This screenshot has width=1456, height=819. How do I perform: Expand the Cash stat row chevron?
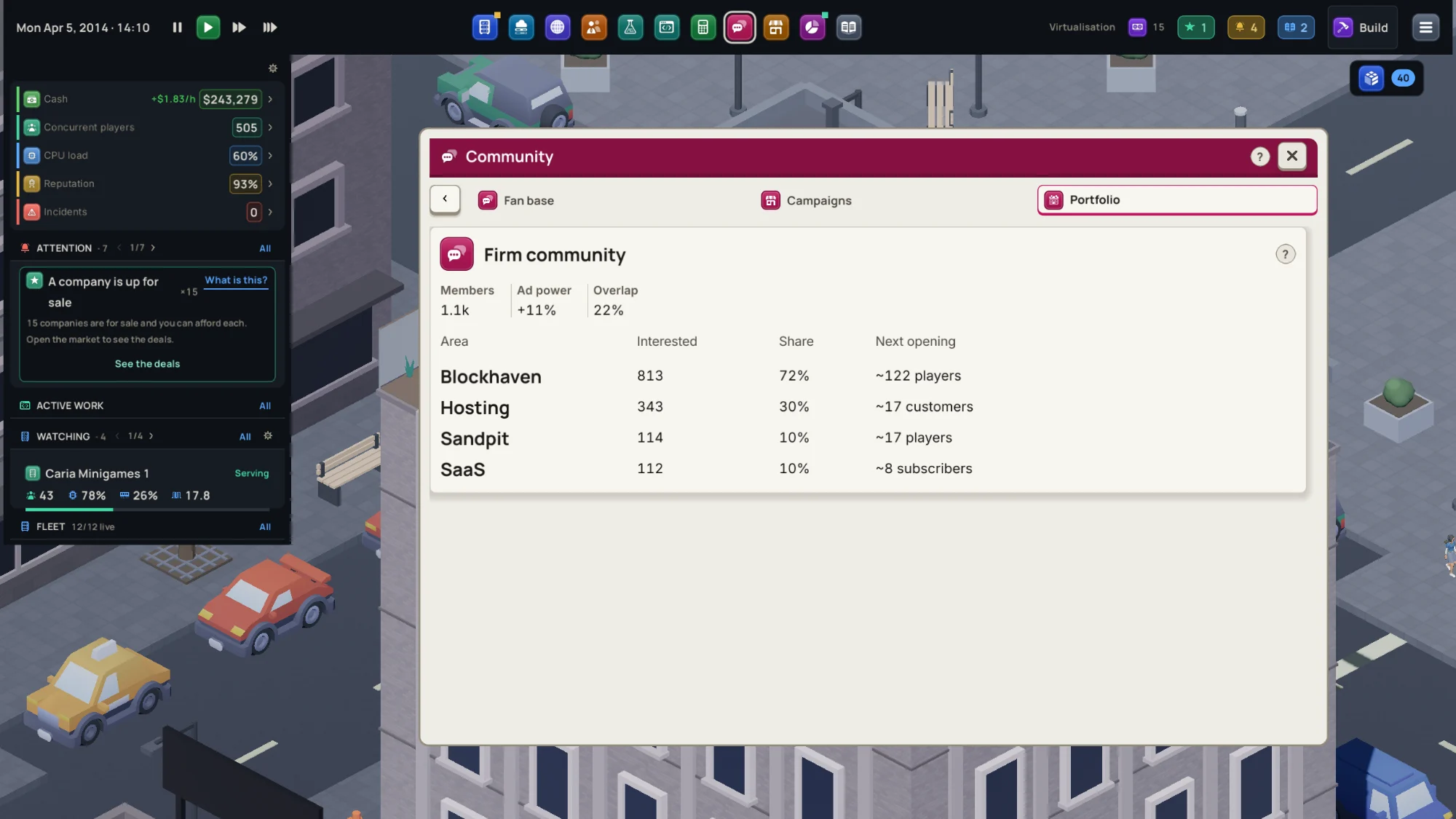tap(270, 99)
